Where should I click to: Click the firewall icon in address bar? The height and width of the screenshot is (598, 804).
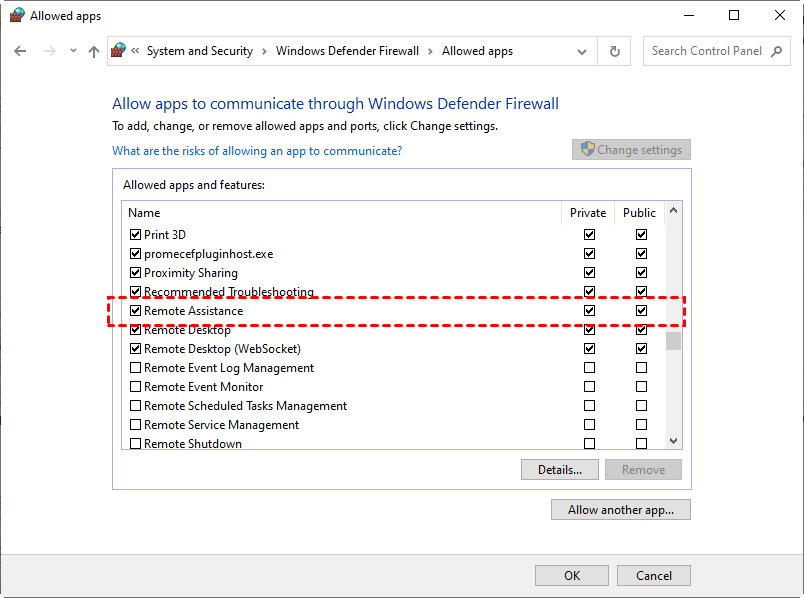(x=119, y=51)
